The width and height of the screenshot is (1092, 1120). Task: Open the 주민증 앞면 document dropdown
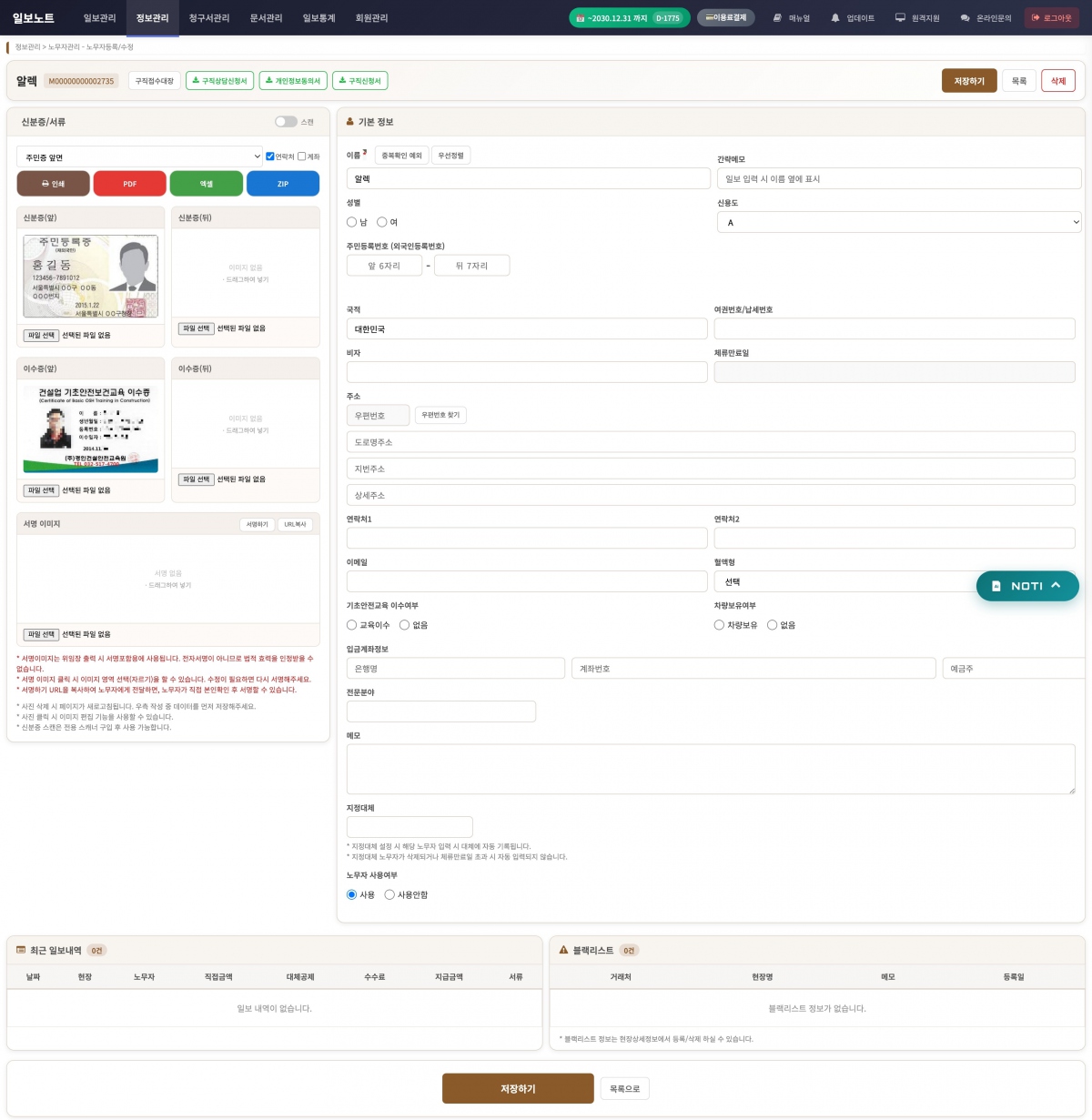tap(139, 157)
